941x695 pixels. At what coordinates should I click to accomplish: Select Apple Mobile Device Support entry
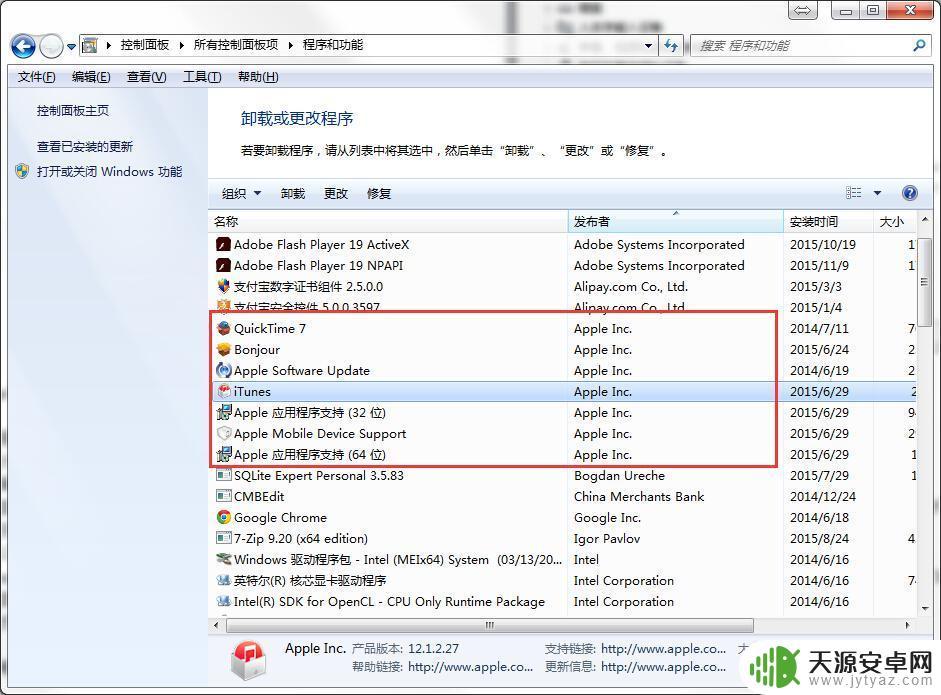tap(320, 433)
